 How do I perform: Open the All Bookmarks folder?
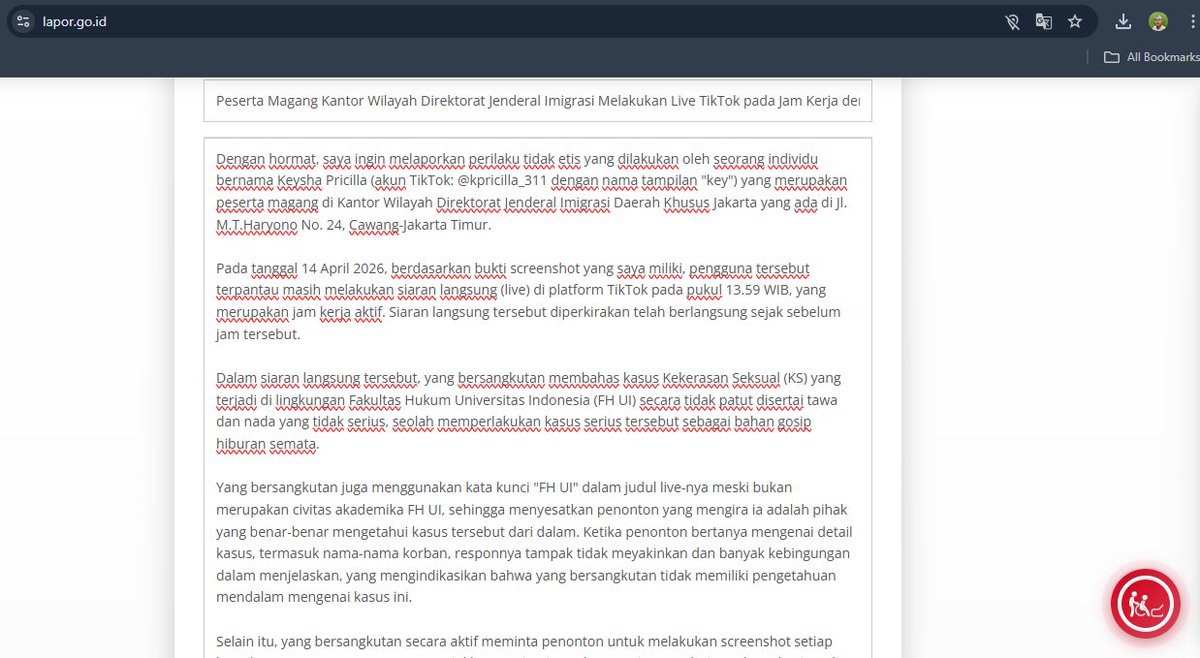pos(1151,57)
